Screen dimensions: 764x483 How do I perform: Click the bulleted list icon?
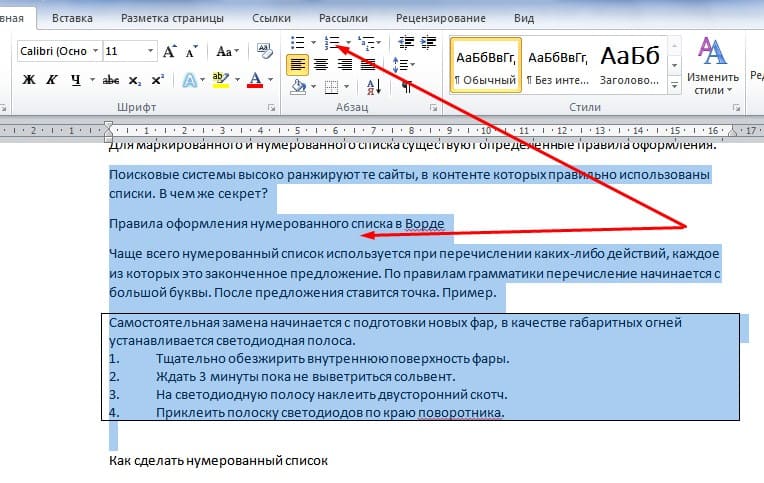[297, 42]
